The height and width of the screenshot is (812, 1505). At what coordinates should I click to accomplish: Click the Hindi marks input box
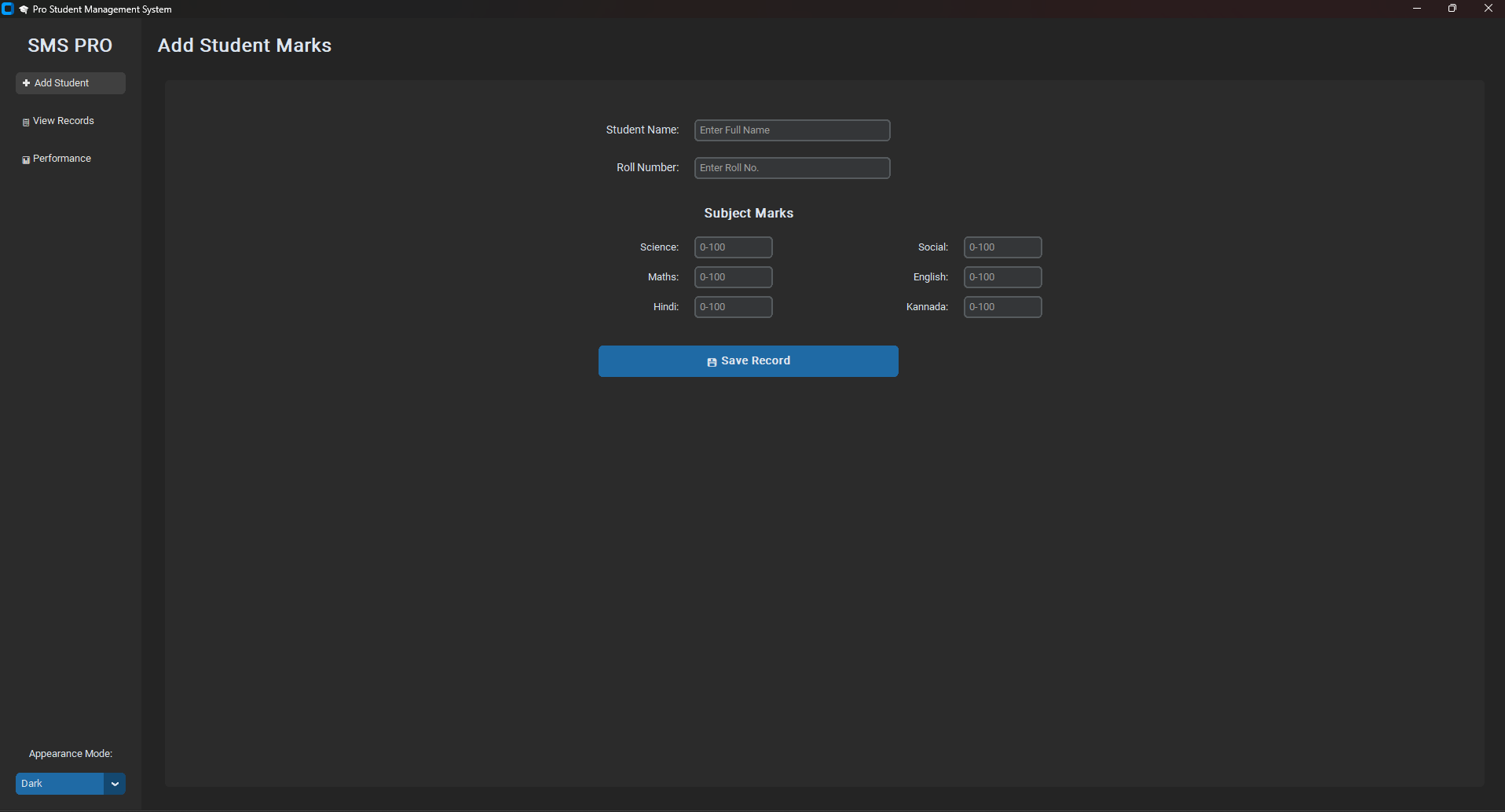(x=733, y=306)
